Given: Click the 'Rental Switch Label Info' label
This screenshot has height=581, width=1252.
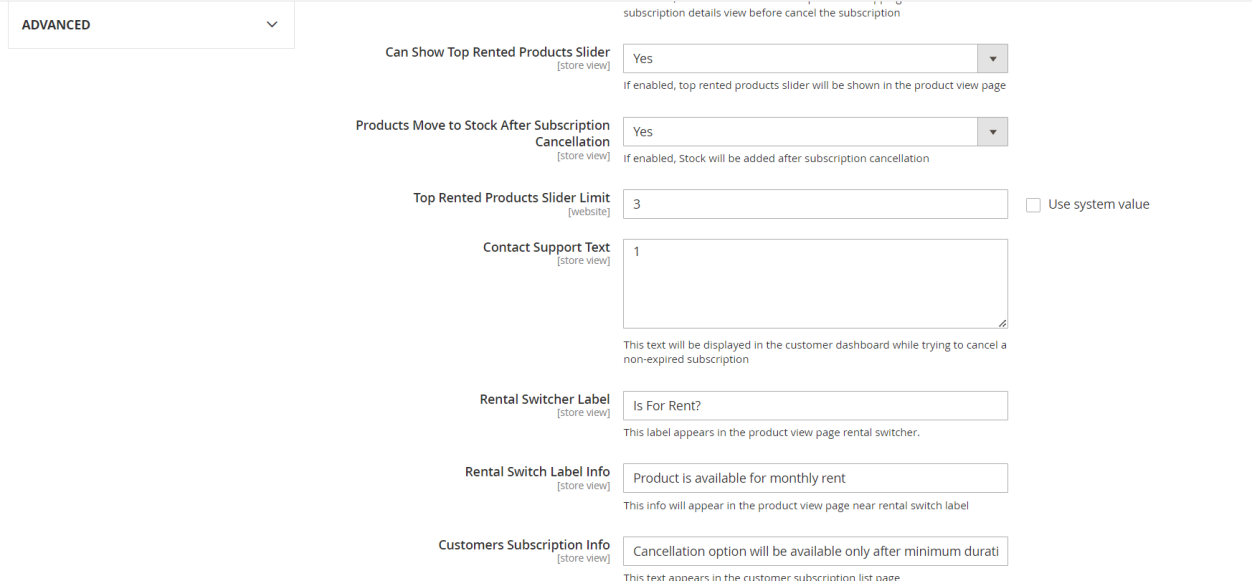Looking at the screenshot, I should point(537,472).
